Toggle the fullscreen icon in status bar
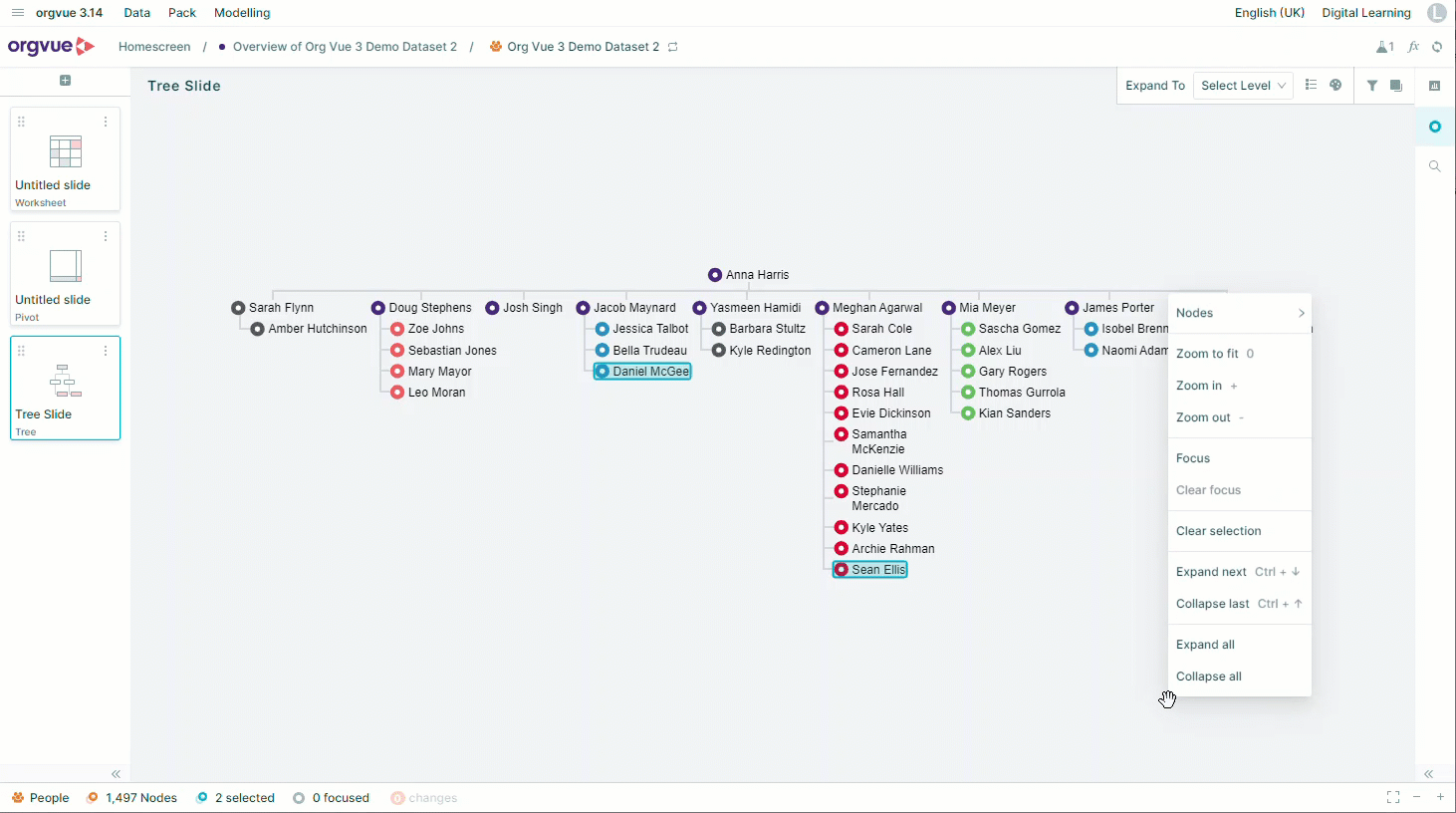Image resolution: width=1456 pixels, height=813 pixels. 1393,797
